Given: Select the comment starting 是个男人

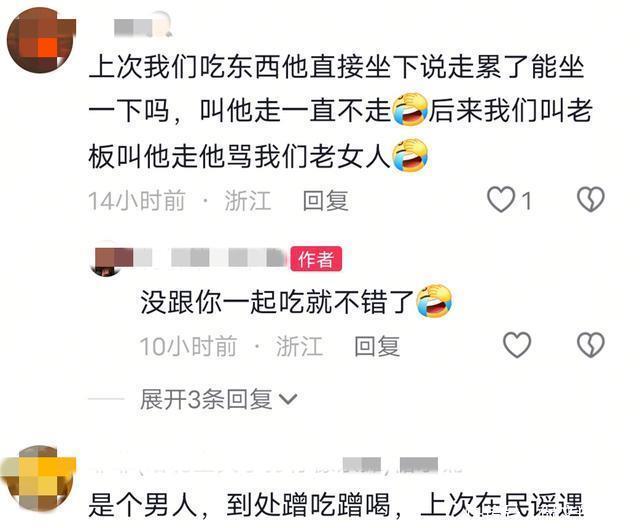Looking at the screenshot, I should click(x=336, y=505).
